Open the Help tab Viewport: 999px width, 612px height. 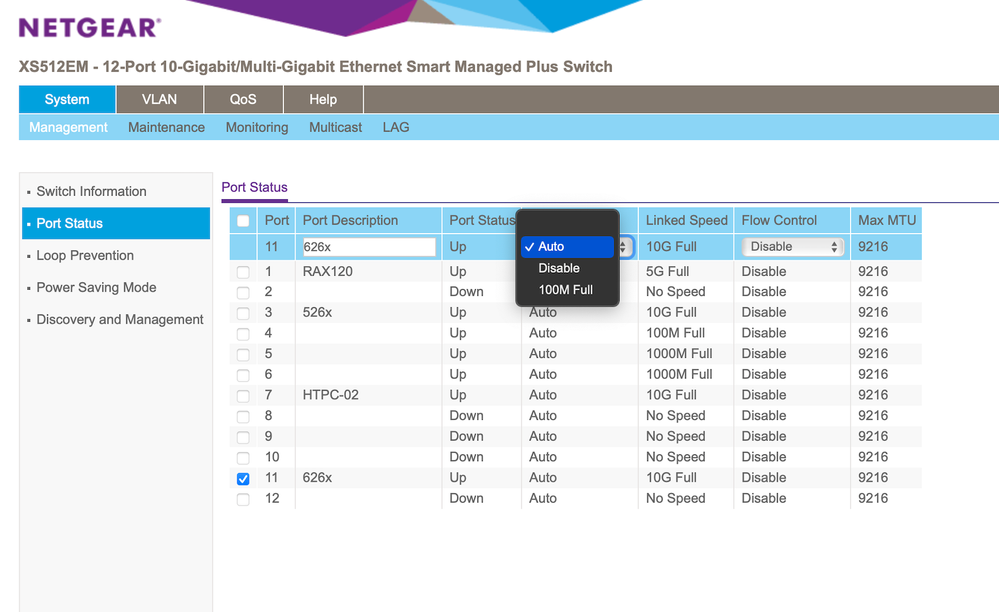[x=323, y=99]
